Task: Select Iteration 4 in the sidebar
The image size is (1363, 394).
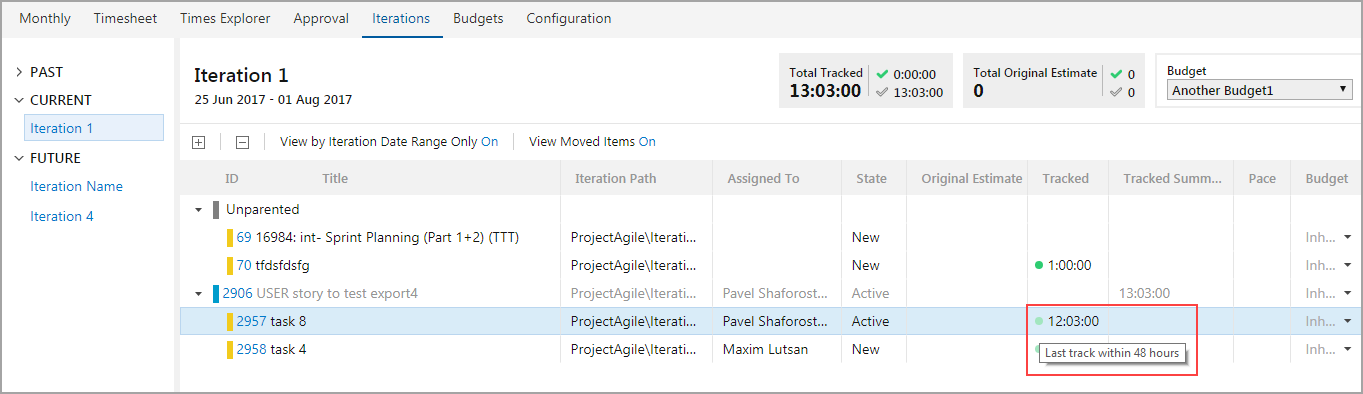Action: pyautogui.click(x=62, y=216)
